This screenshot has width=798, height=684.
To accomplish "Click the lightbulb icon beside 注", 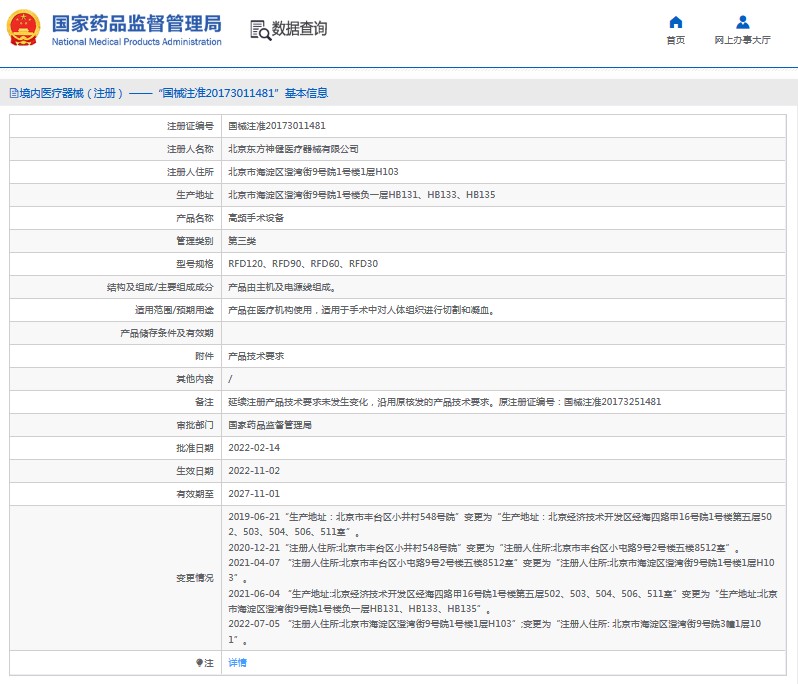I will point(198,663).
